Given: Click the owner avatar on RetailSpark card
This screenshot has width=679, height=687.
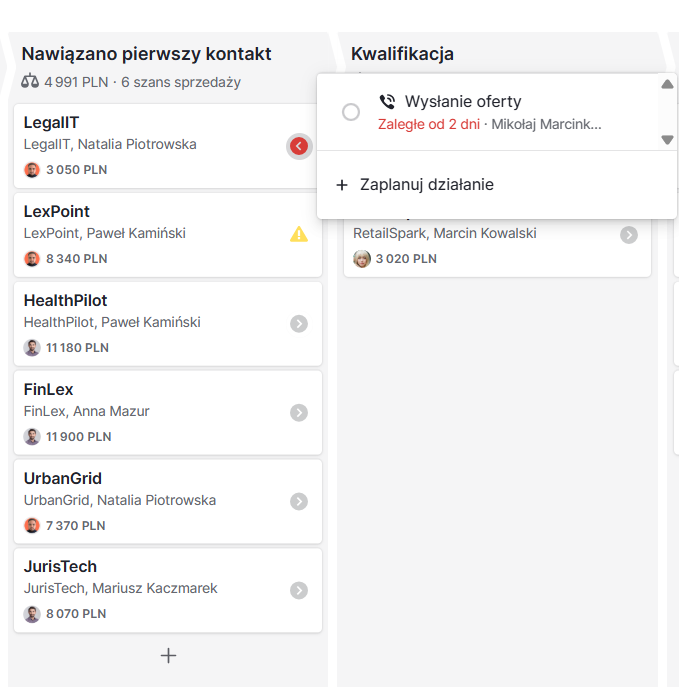Looking at the screenshot, I should tap(362, 259).
